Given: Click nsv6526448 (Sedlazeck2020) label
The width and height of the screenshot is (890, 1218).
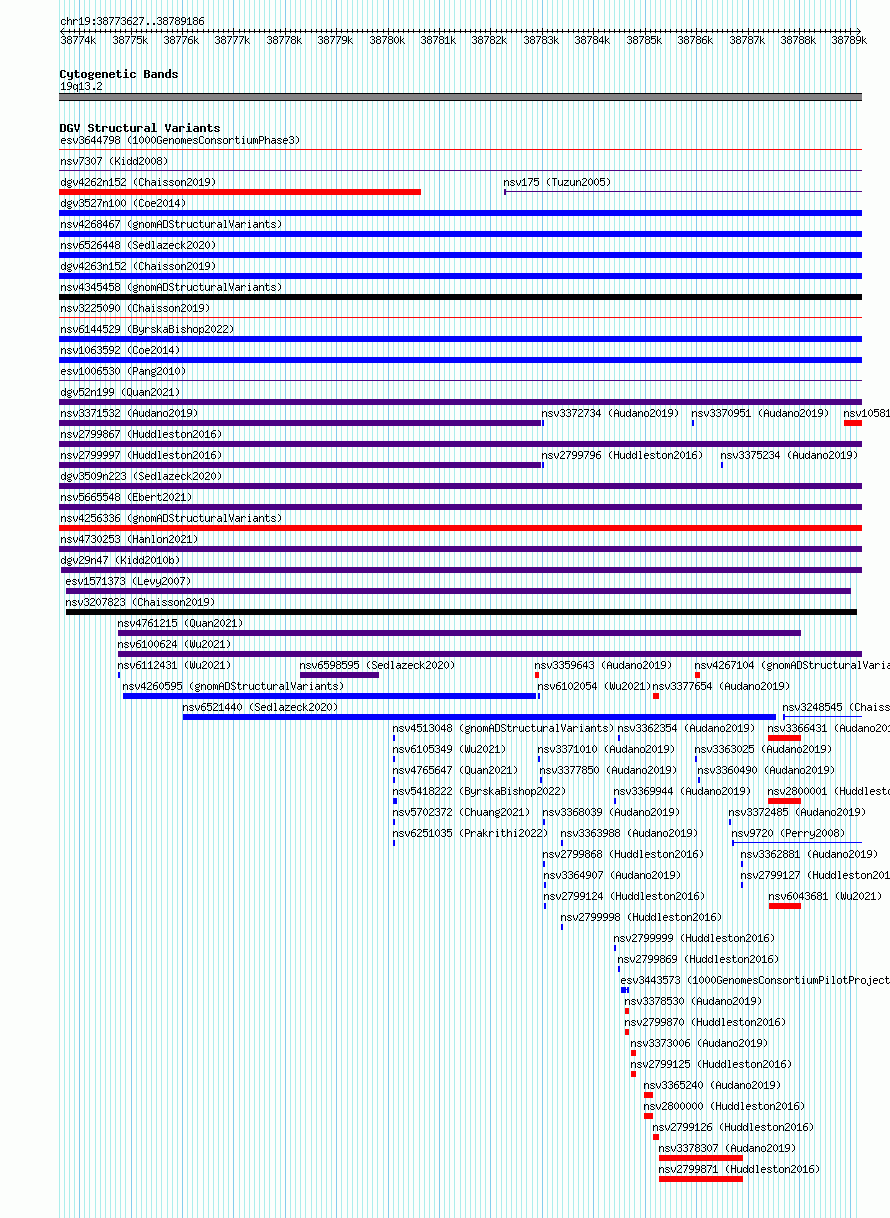Looking at the screenshot, I should [138, 245].
